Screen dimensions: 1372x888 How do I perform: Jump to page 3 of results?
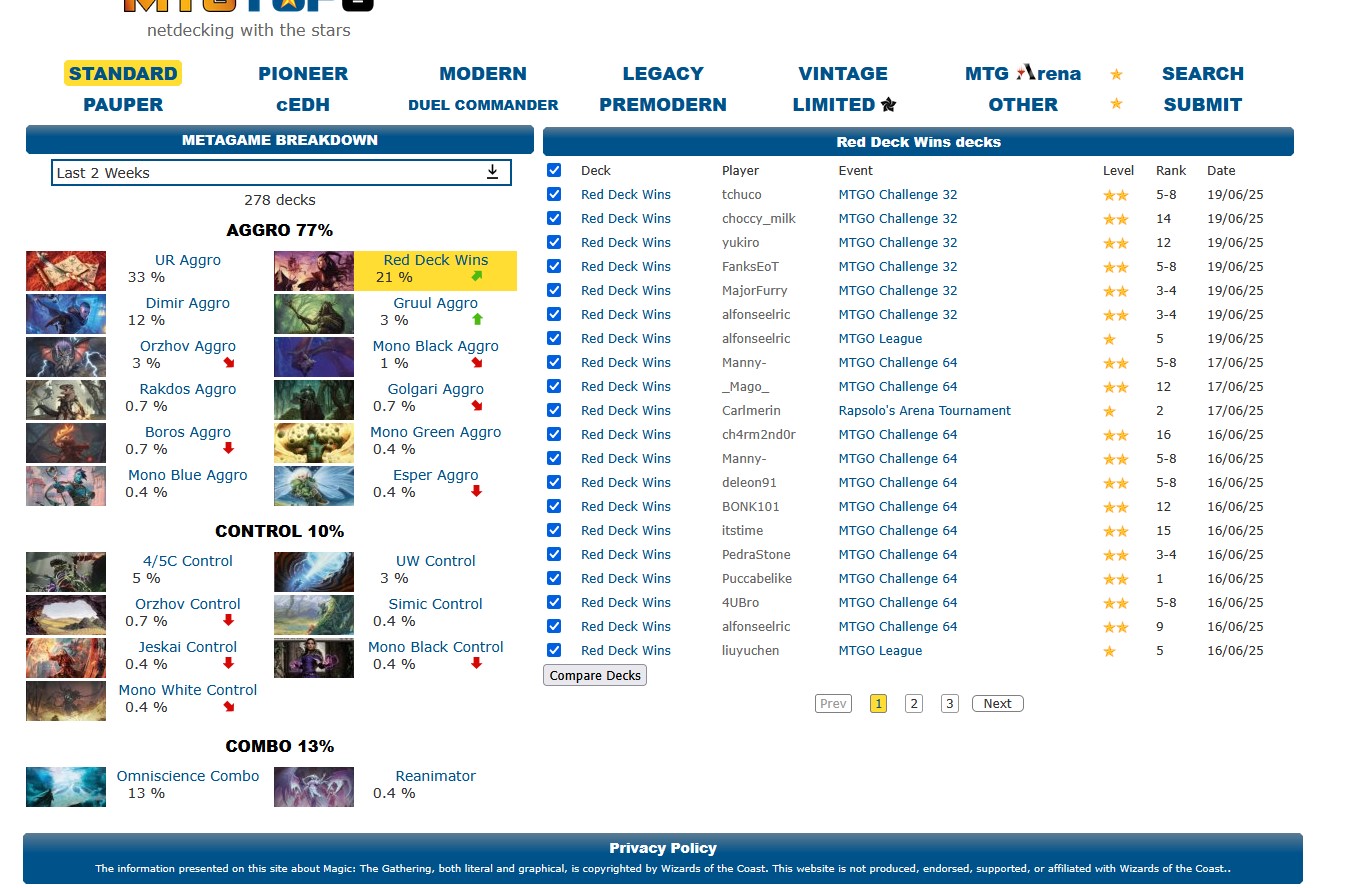[949, 703]
